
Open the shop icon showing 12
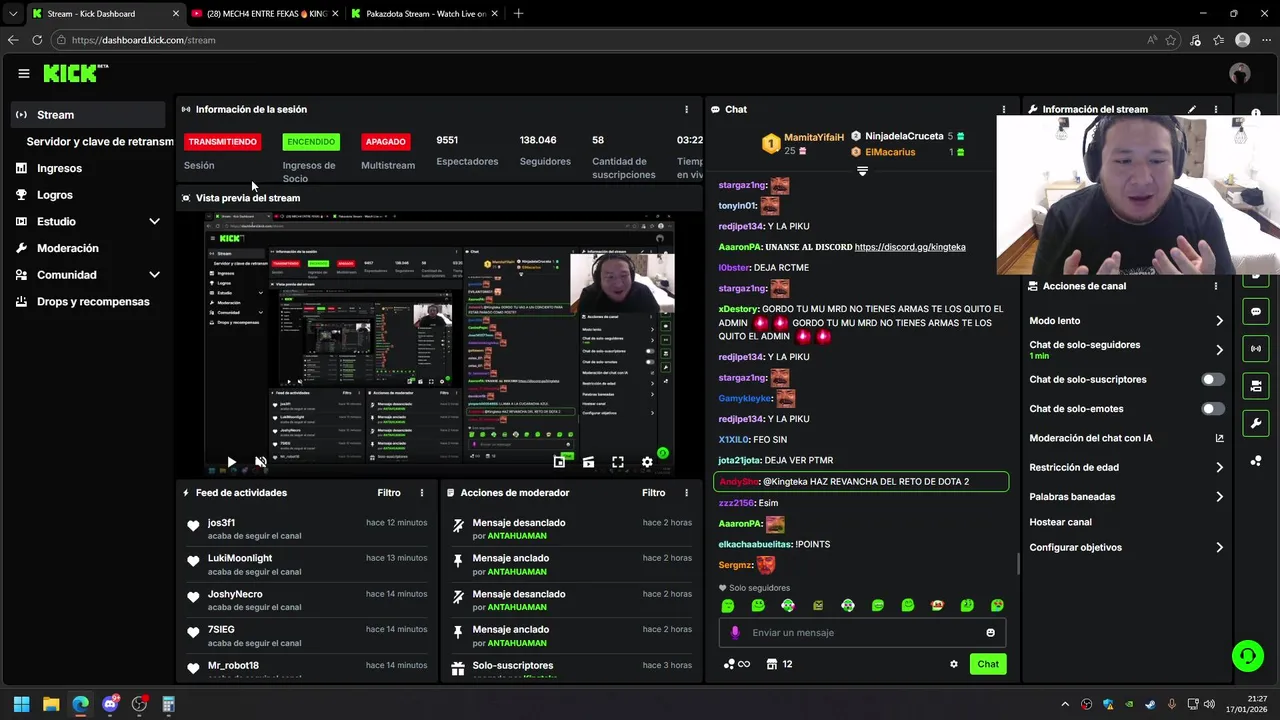[779, 664]
